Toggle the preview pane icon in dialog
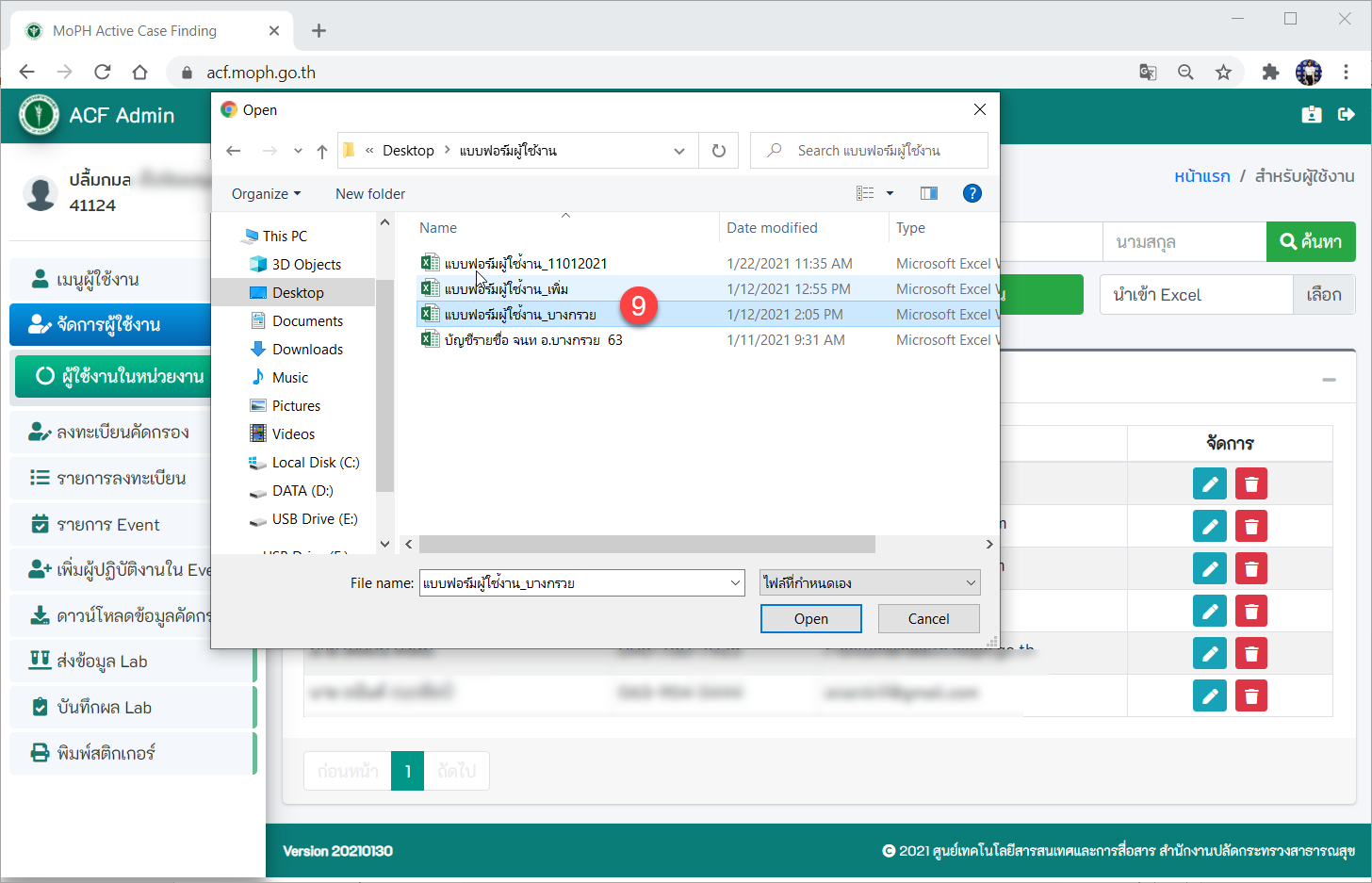The image size is (1372, 883). 928,193
